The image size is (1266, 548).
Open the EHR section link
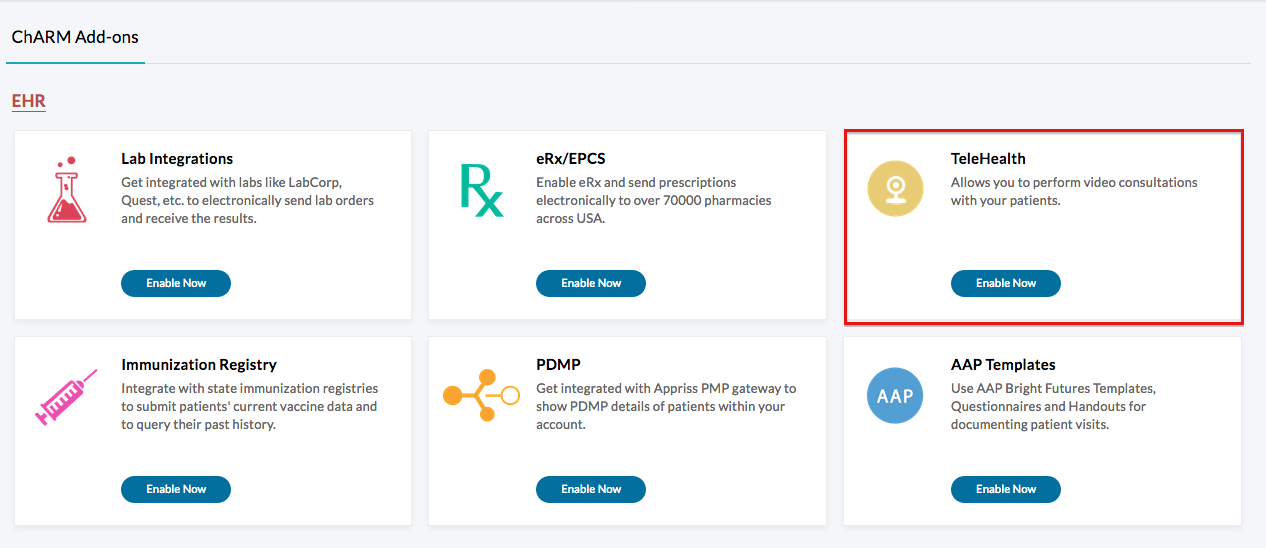[29, 101]
